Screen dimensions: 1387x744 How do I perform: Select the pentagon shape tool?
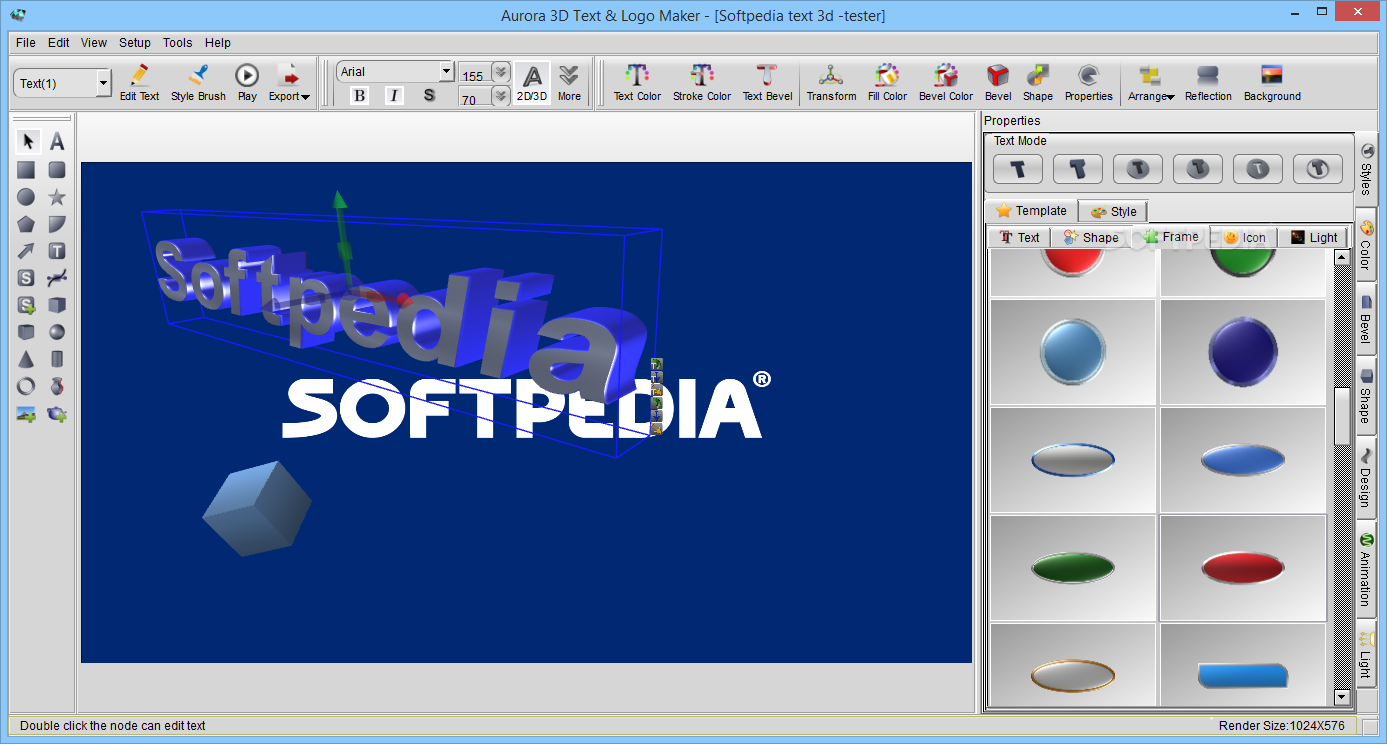pyautogui.click(x=26, y=224)
